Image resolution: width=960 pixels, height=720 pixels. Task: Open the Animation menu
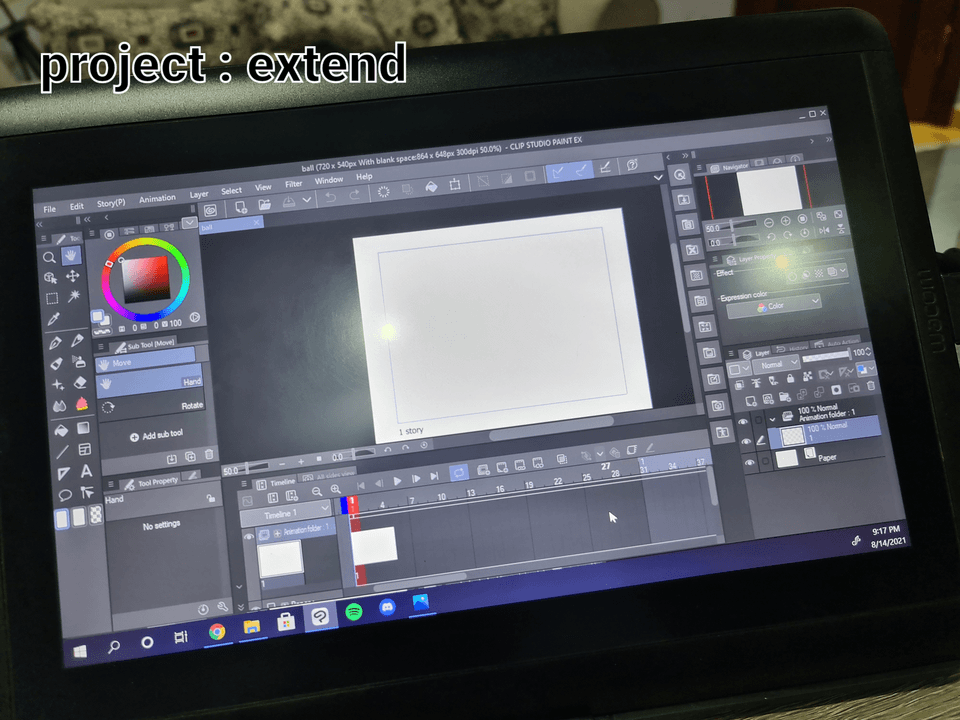pos(157,198)
